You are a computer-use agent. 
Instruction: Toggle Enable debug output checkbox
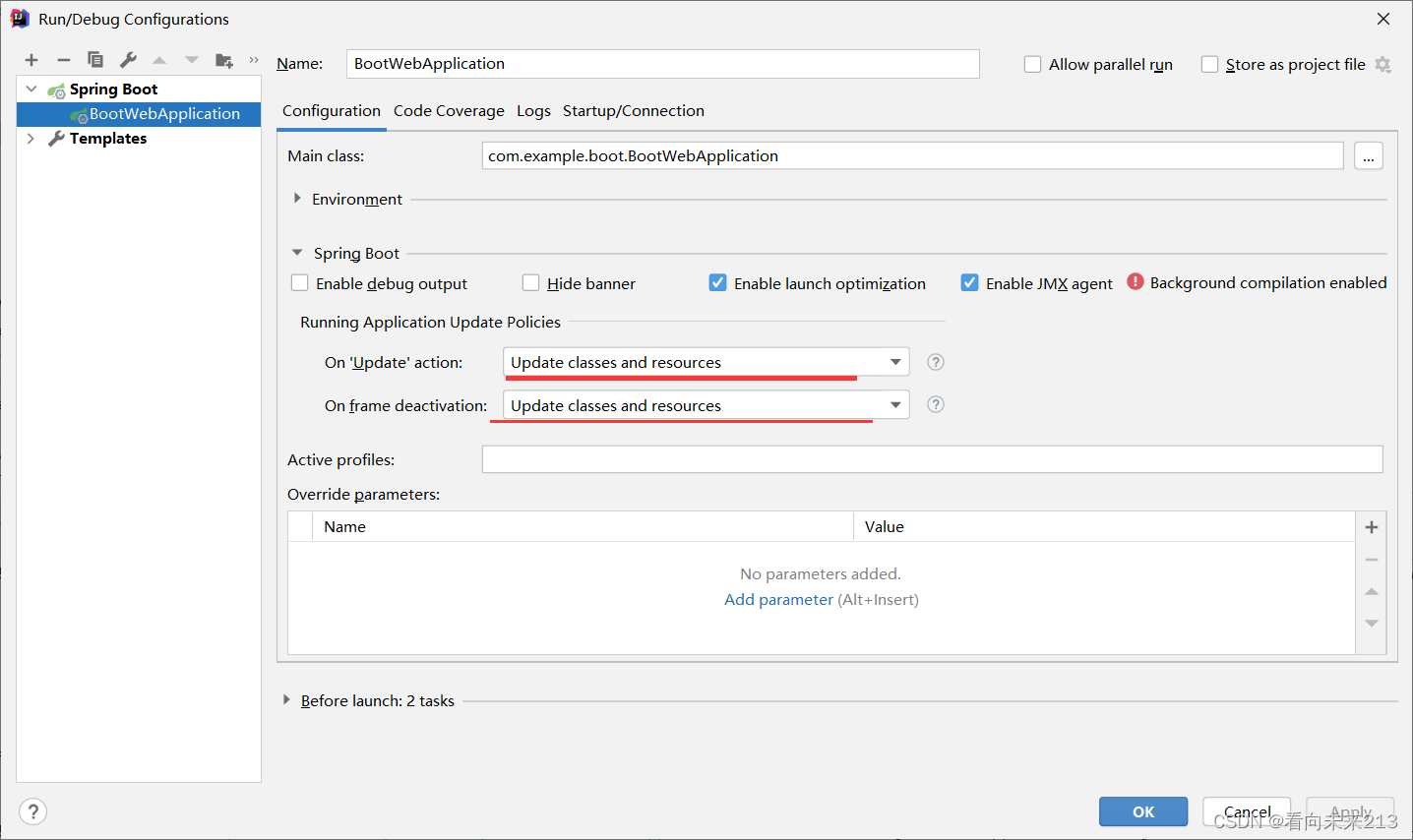tap(300, 283)
